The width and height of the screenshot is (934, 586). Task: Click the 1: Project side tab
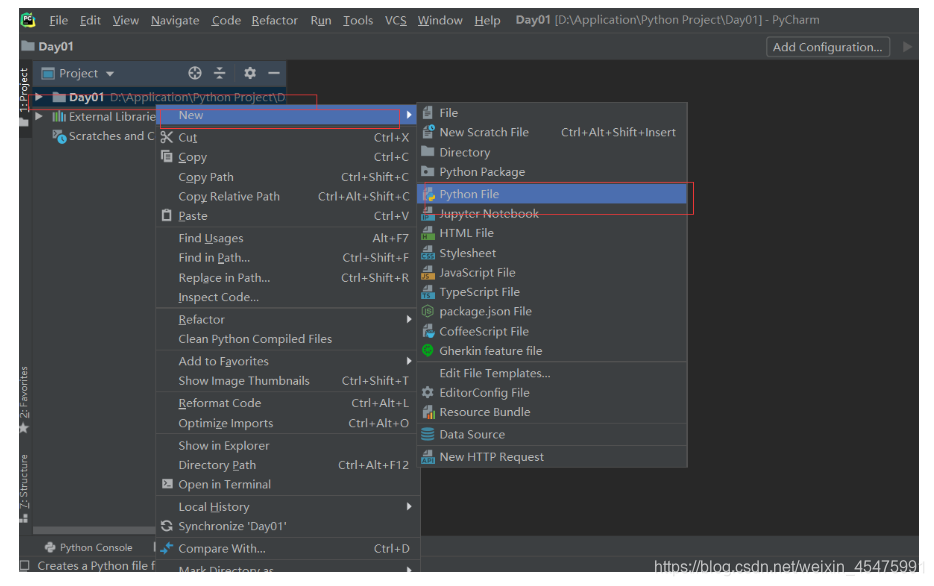pos(24,90)
